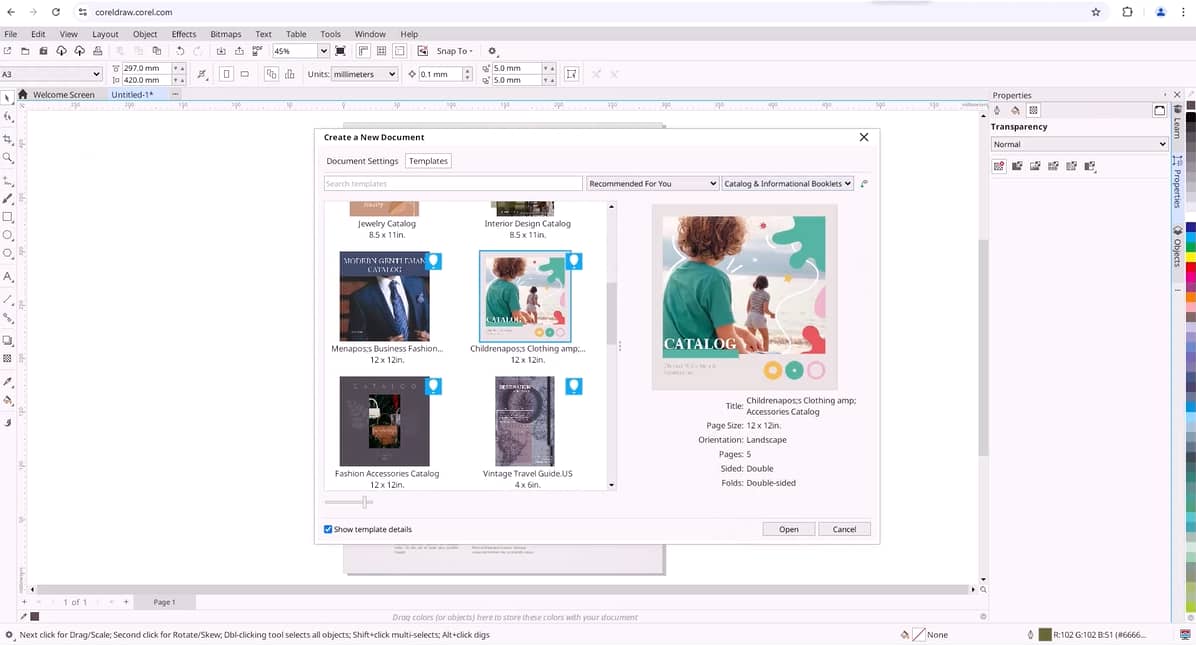Screen dimensions: 1196x646
Task: Select No Transparency icon in Properties
Action: click(998, 166)
